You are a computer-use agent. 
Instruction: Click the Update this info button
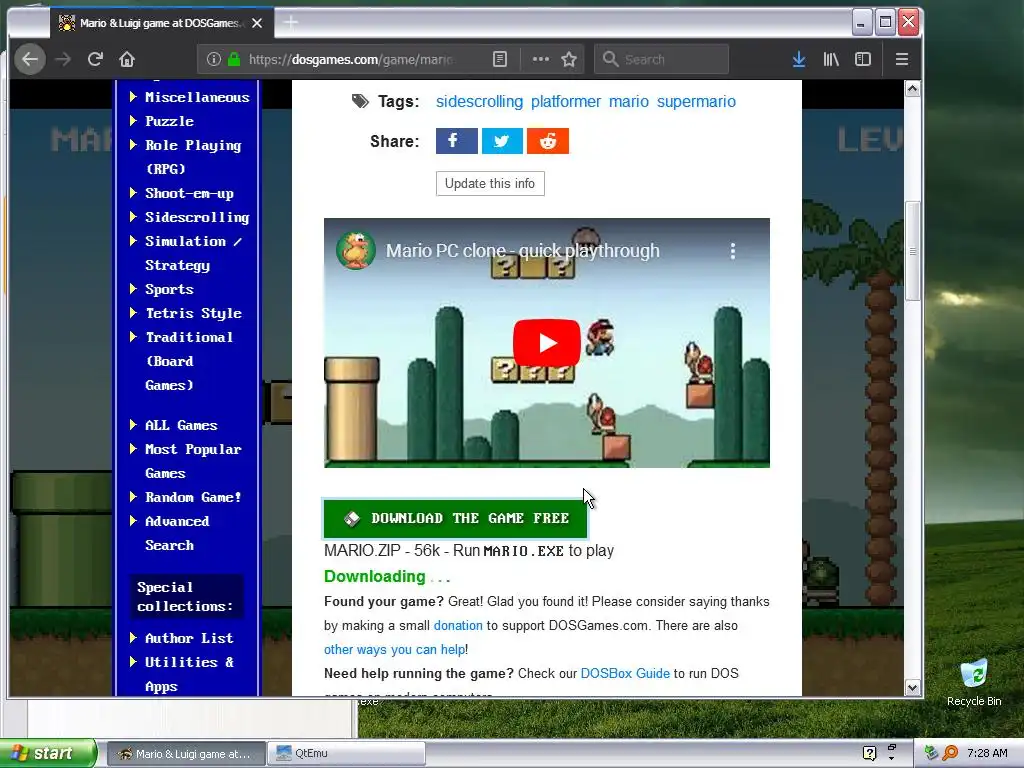click(x=490, y=184)
